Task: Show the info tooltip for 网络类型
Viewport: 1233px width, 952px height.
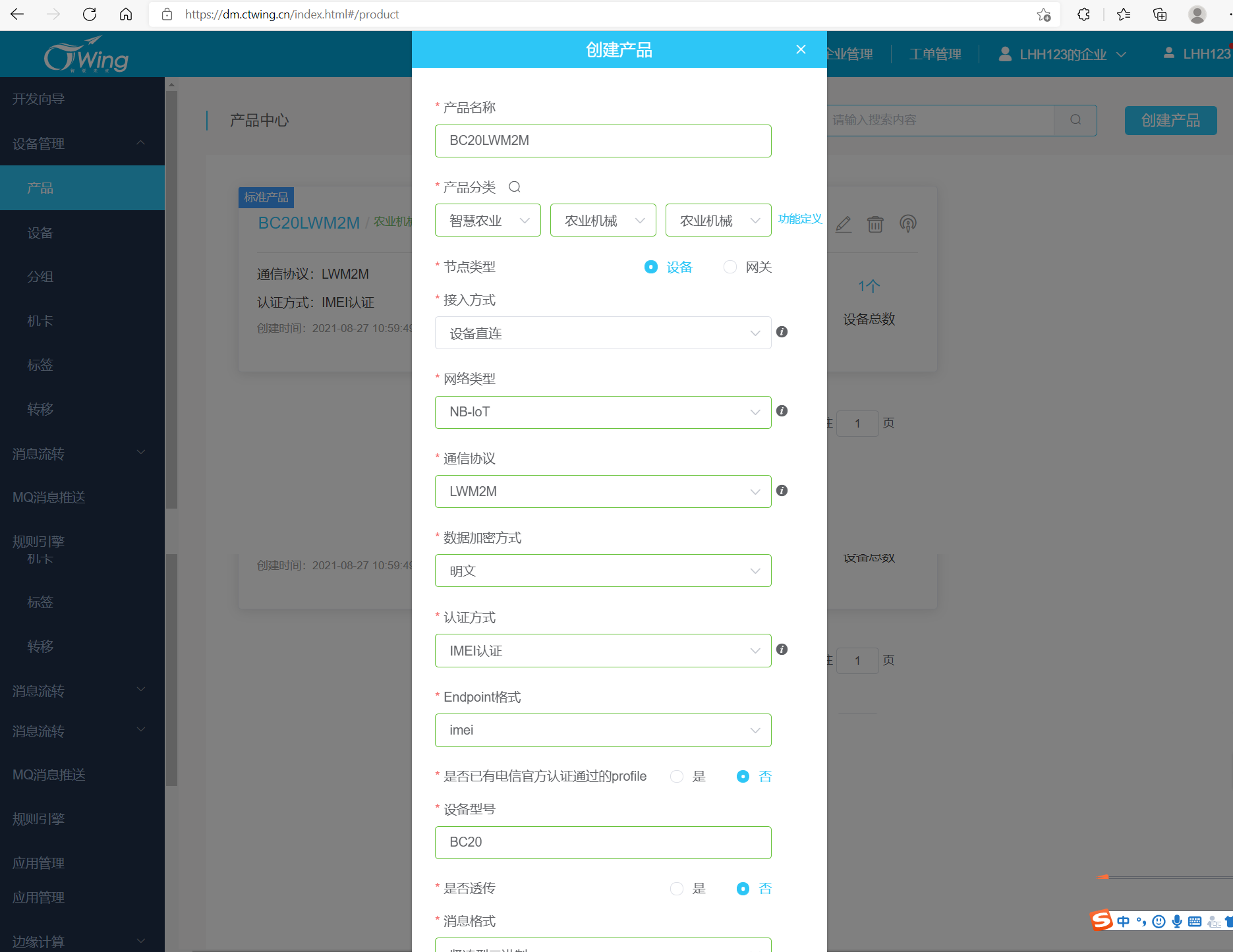Action: click(x=782, y=411)
